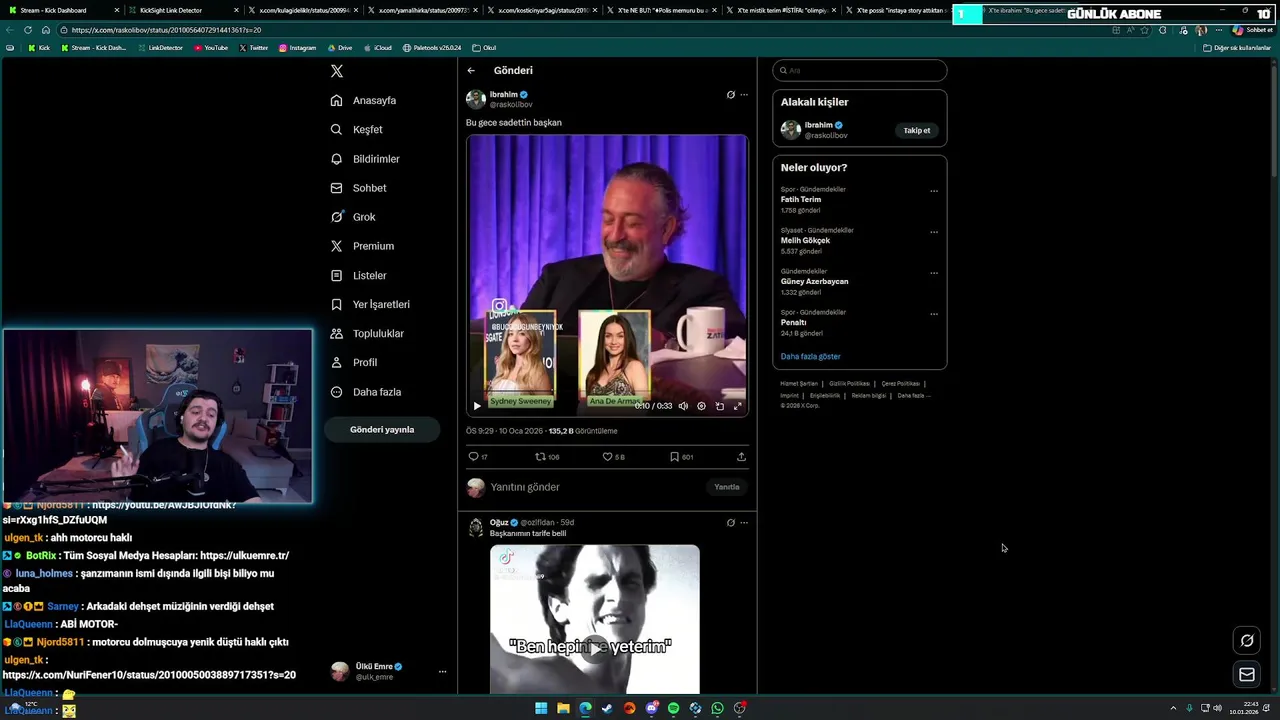Open Premium from sidebar
The height and width of the screenshot is (720, 1280).
(361, 246)
